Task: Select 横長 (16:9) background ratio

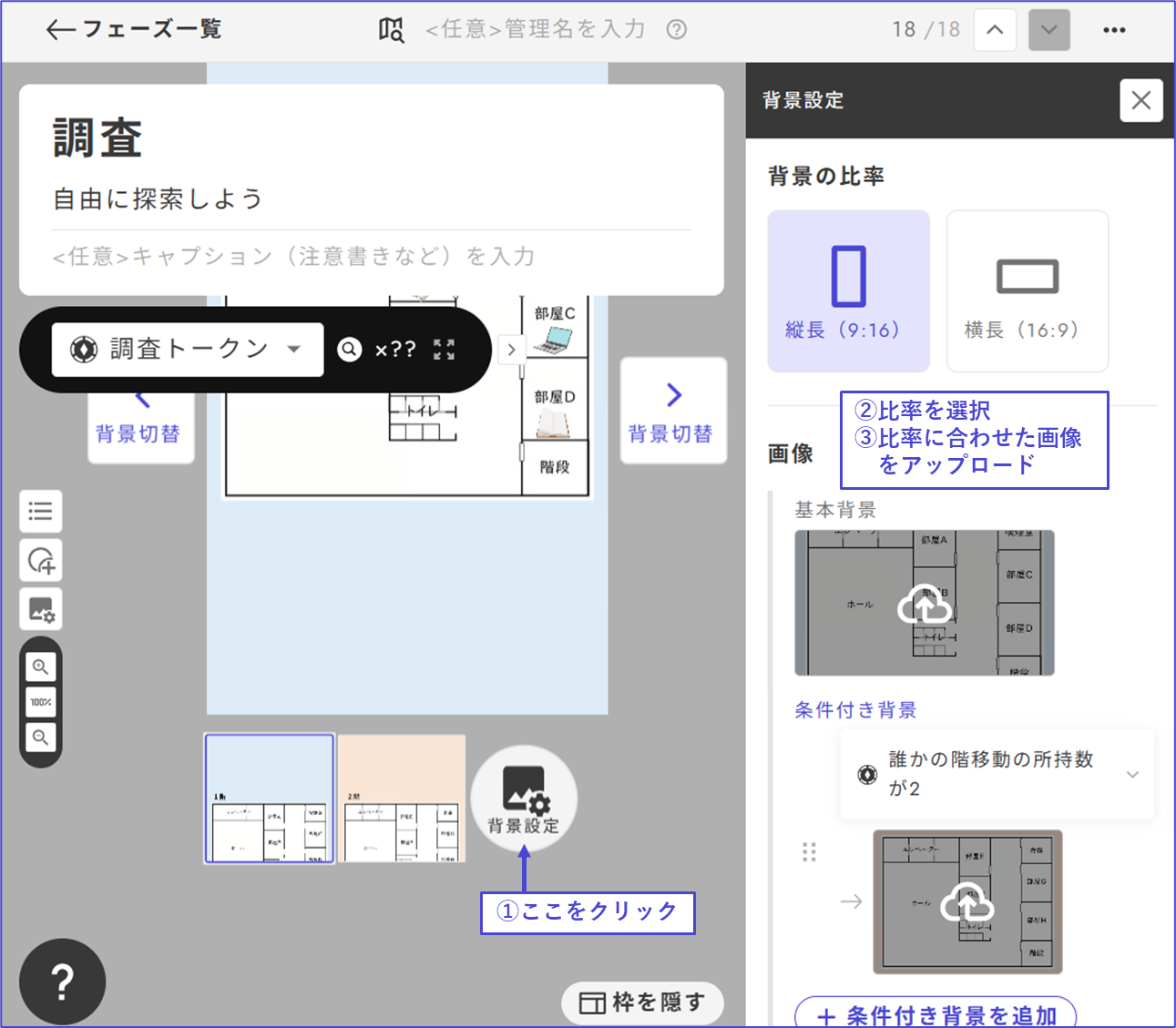Action: pos(1027,291)
